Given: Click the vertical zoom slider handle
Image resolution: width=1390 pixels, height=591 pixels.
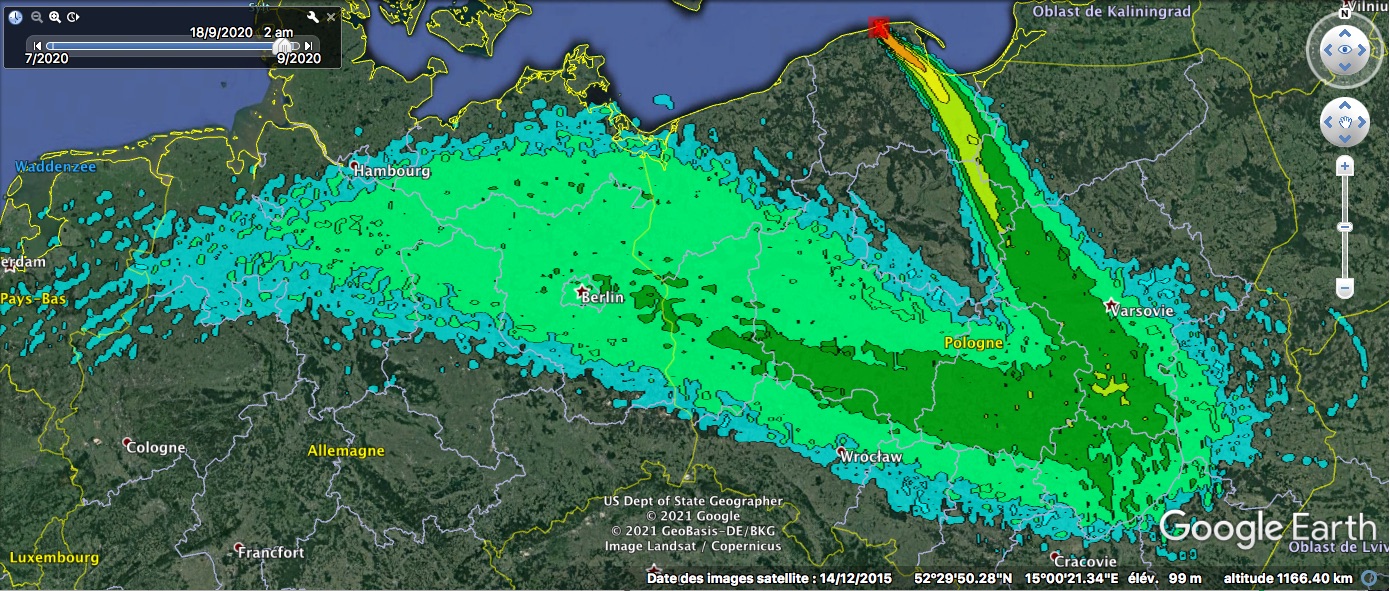Looking at the screenshot, I should point(1345,228).
